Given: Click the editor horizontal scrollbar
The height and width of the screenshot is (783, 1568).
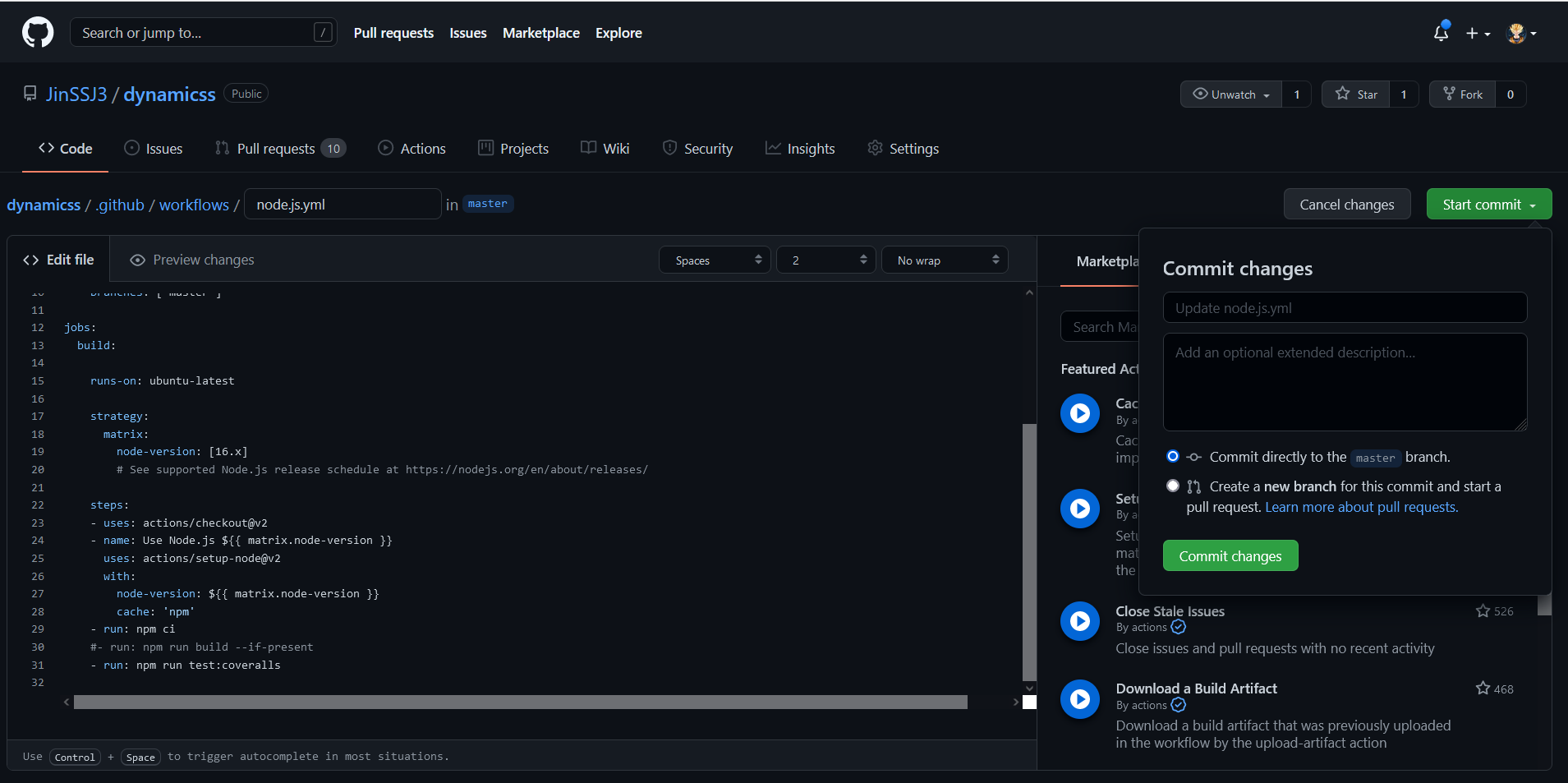Looking at the screenshot, I should (x=520, y=702).
